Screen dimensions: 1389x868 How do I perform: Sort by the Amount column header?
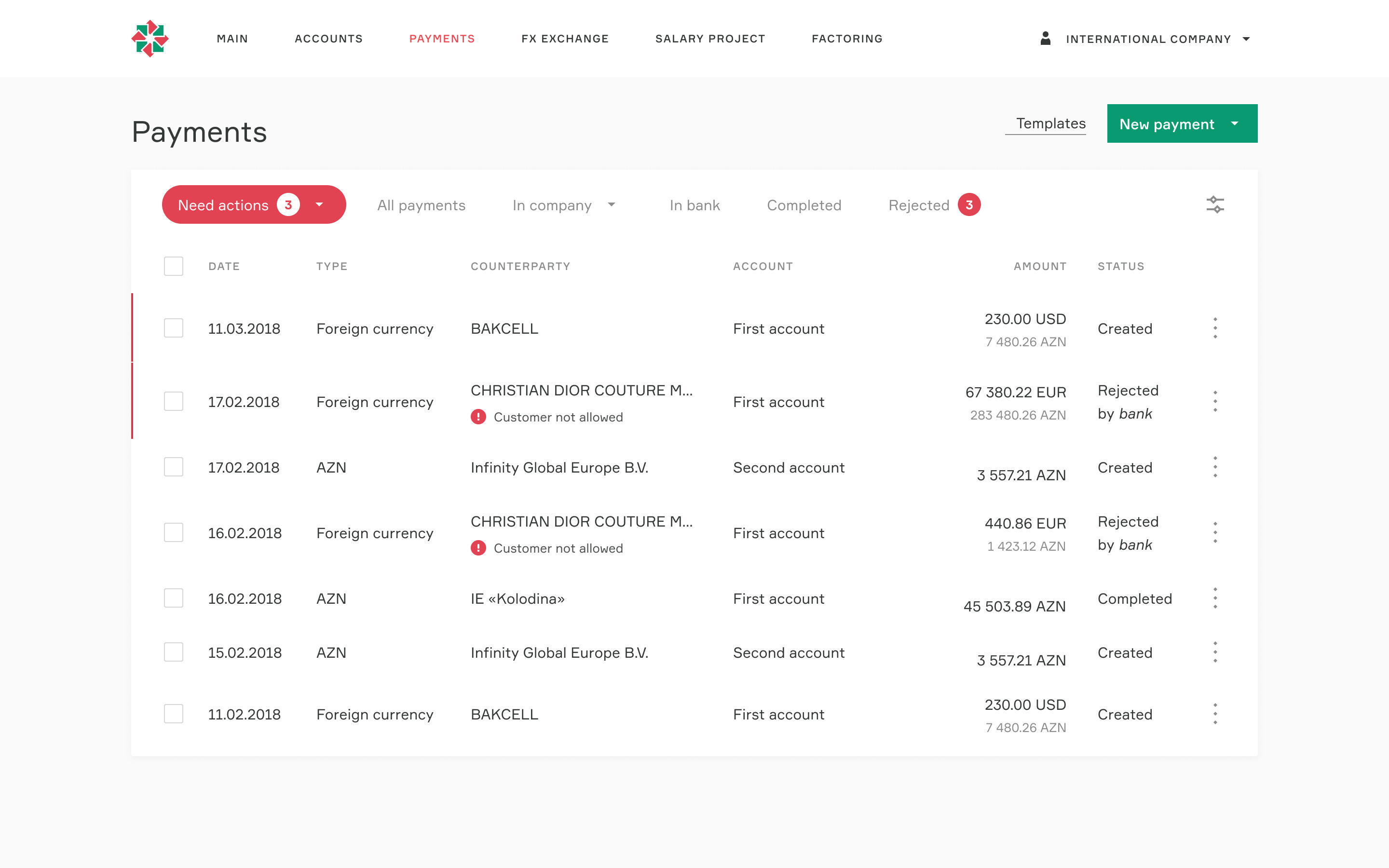pyautogui.click(x=1040, y=266)
